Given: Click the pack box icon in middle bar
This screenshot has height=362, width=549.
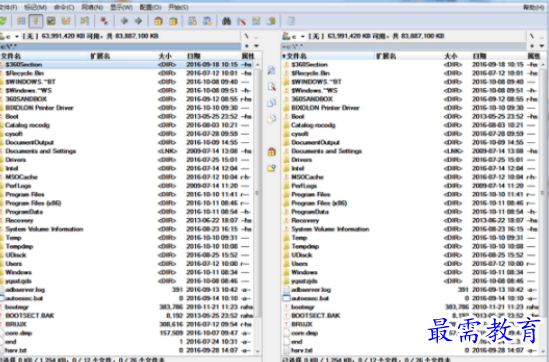Looking at the screenshot, I should click(271, 152).
